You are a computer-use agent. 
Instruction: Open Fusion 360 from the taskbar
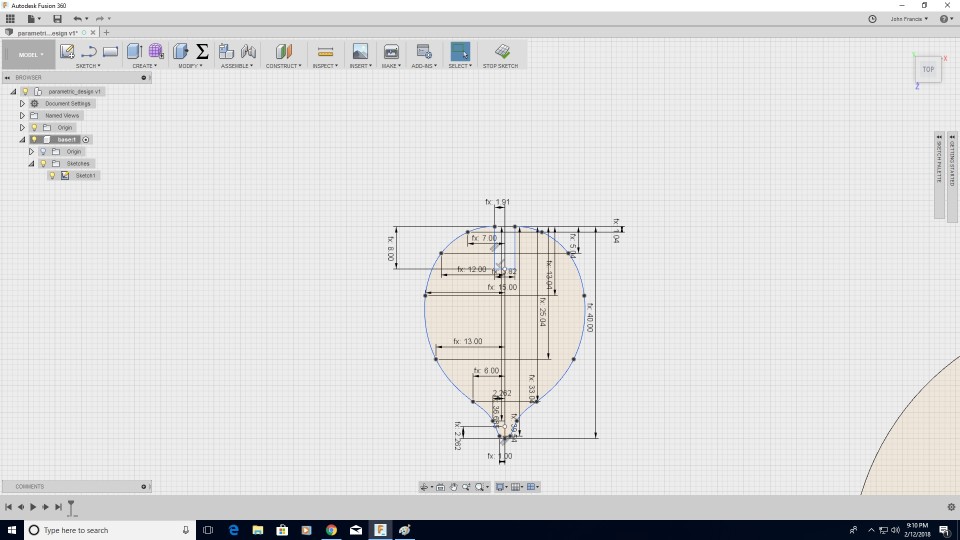tap(380, 530)
